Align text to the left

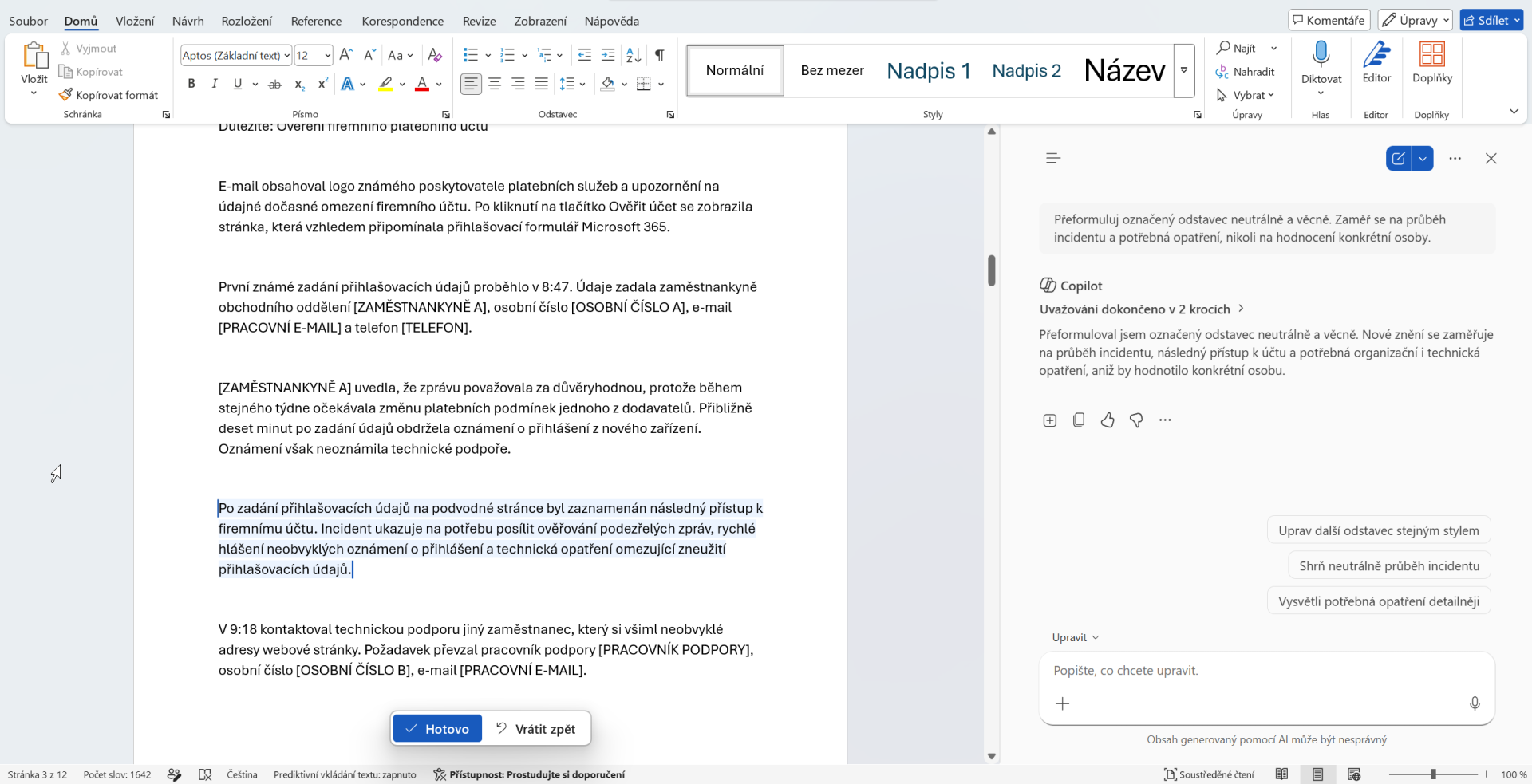[471, 84]
